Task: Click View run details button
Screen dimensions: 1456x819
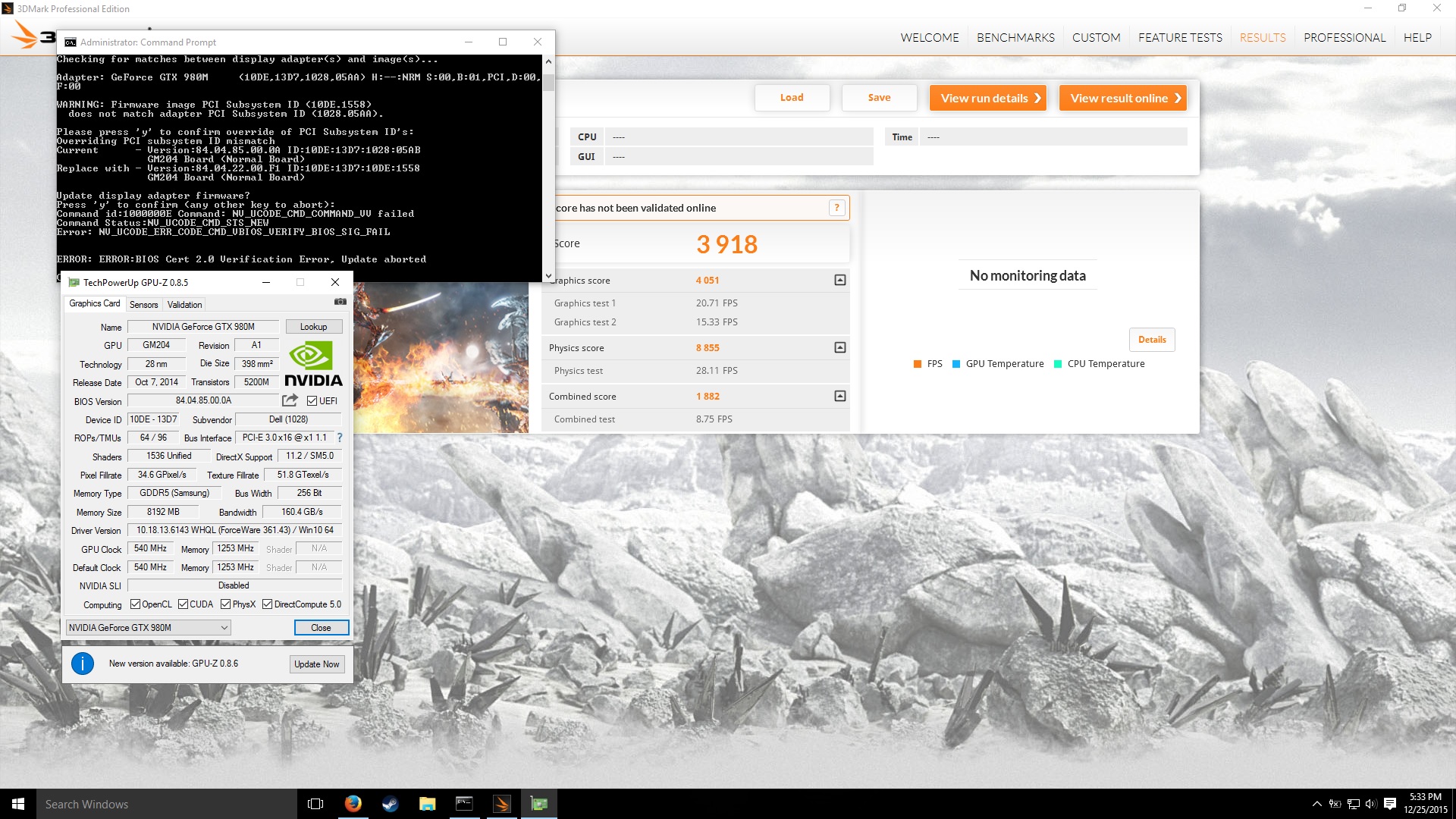Action: [988, 98]
